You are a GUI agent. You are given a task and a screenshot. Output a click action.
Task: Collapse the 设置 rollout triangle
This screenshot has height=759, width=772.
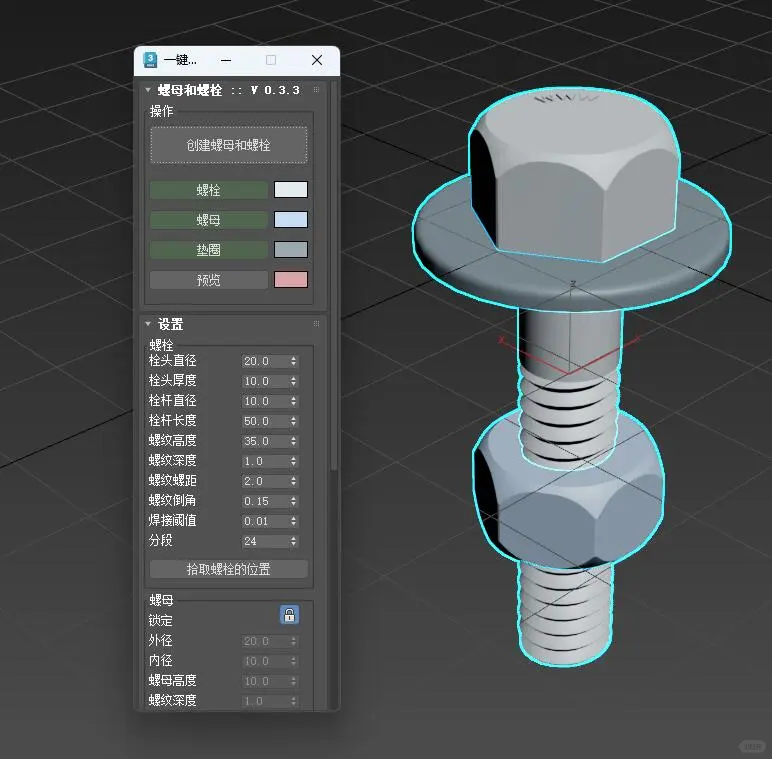pos(148,324)
